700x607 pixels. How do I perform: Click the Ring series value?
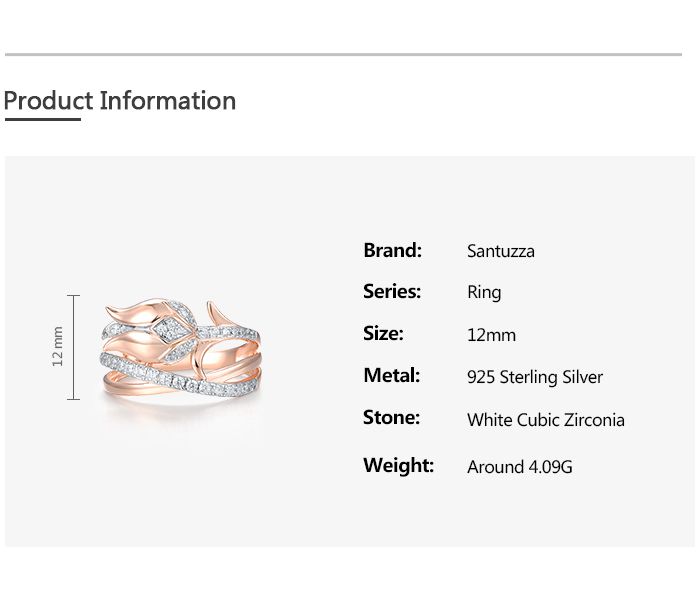[484, 293]
